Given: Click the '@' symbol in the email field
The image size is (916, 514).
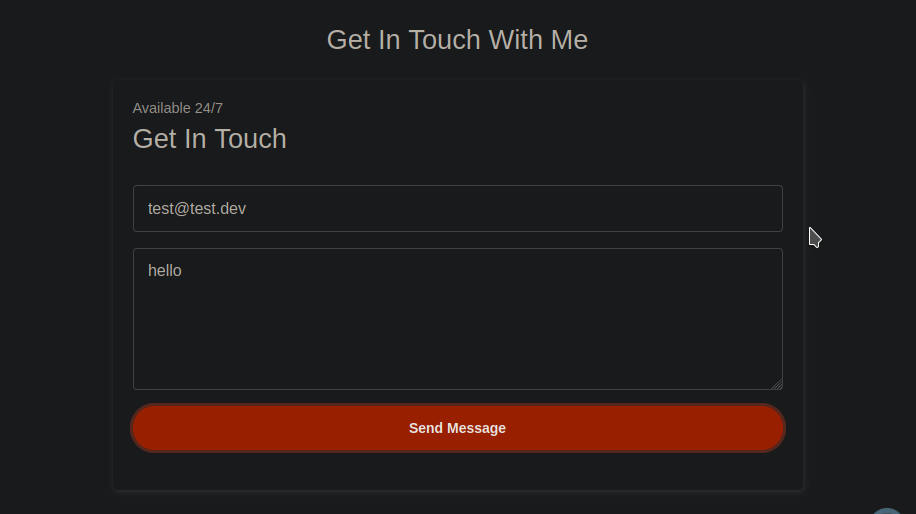Looking at the screenshot, I should click(182, 209).
